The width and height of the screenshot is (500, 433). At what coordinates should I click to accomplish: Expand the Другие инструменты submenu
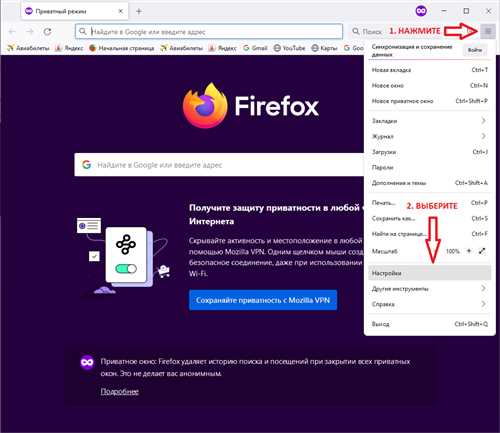(x=429, y=288)
